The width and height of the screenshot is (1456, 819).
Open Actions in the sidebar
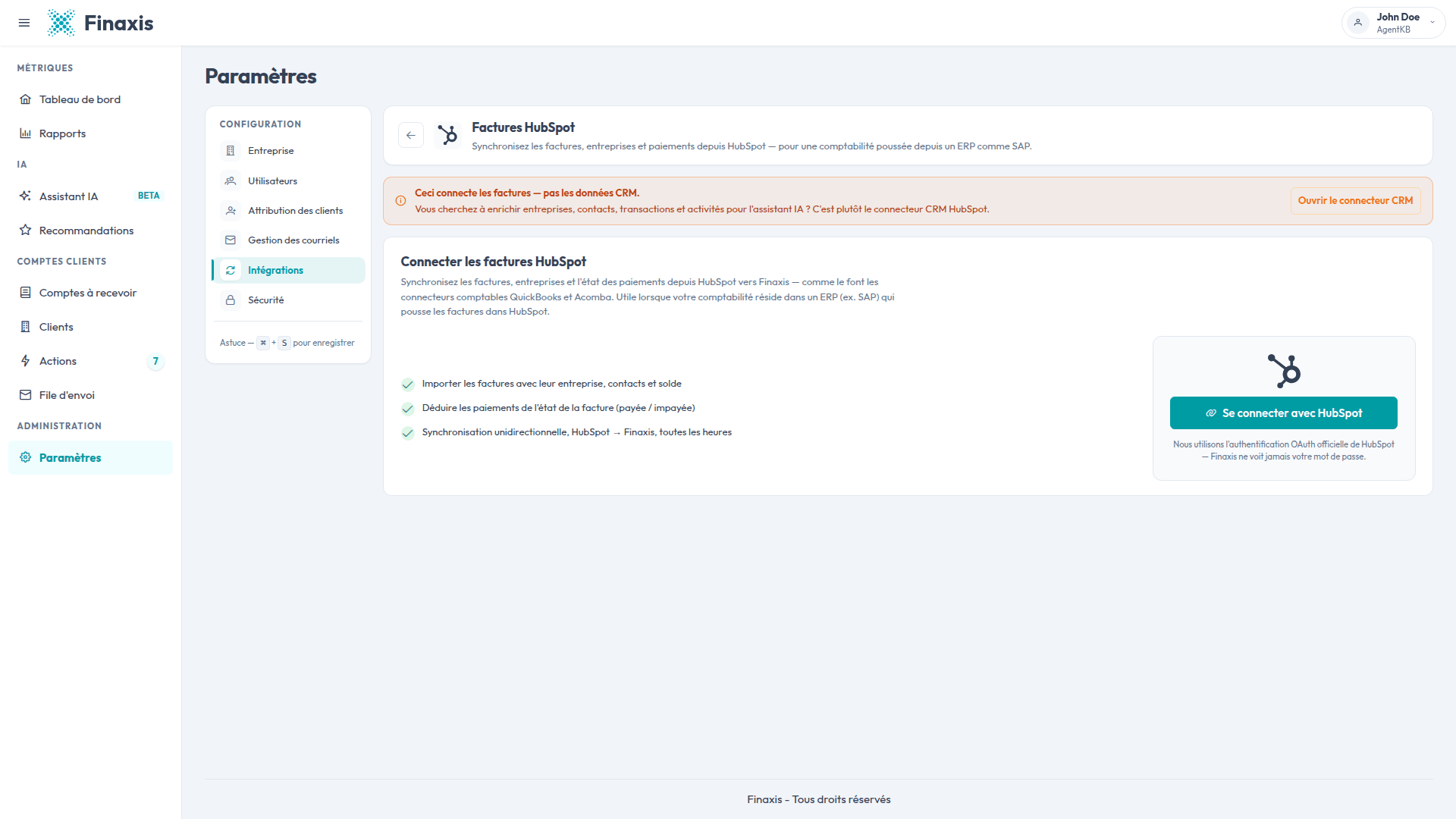point(90,361)
